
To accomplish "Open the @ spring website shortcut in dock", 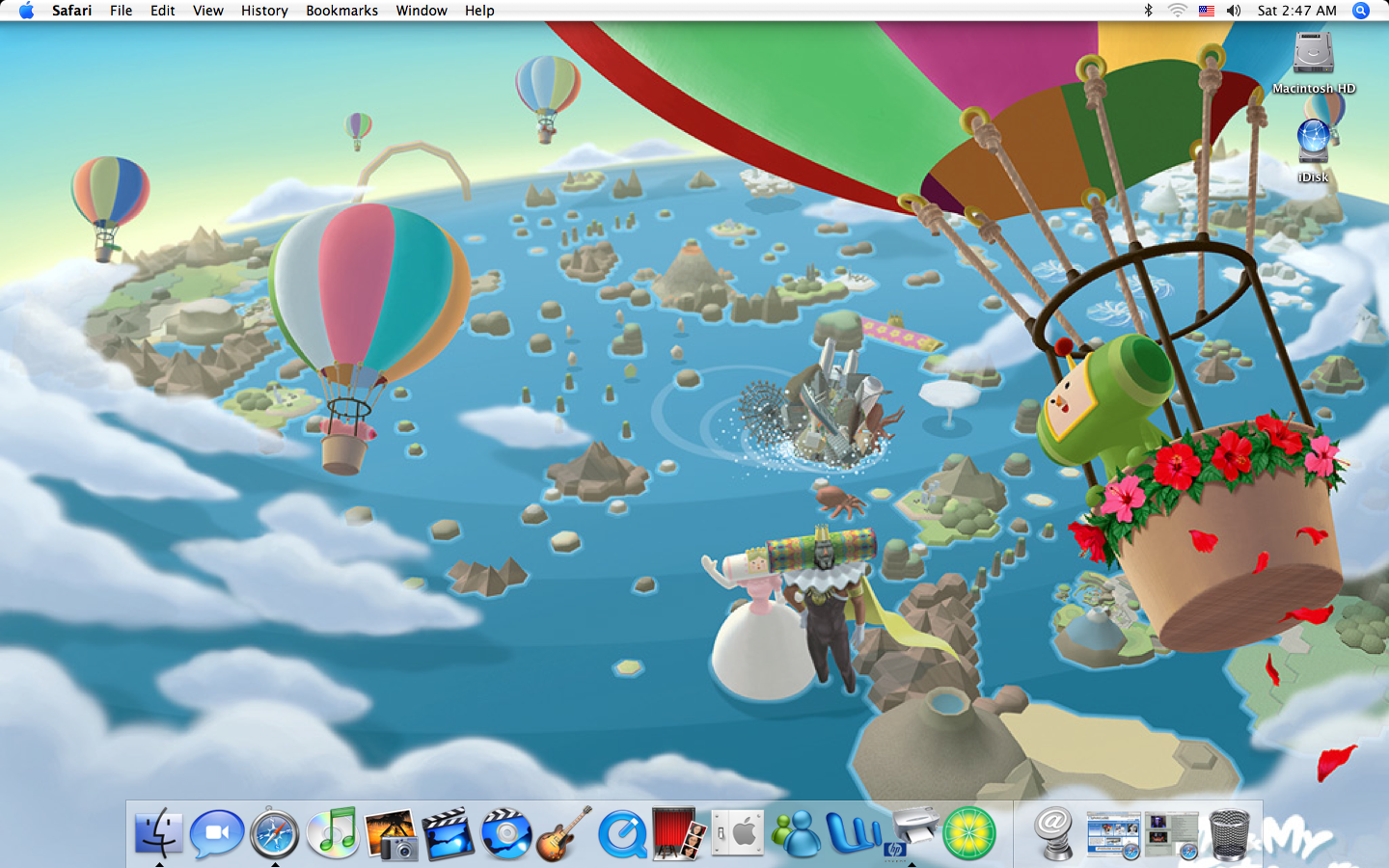I will point(1054,833).
